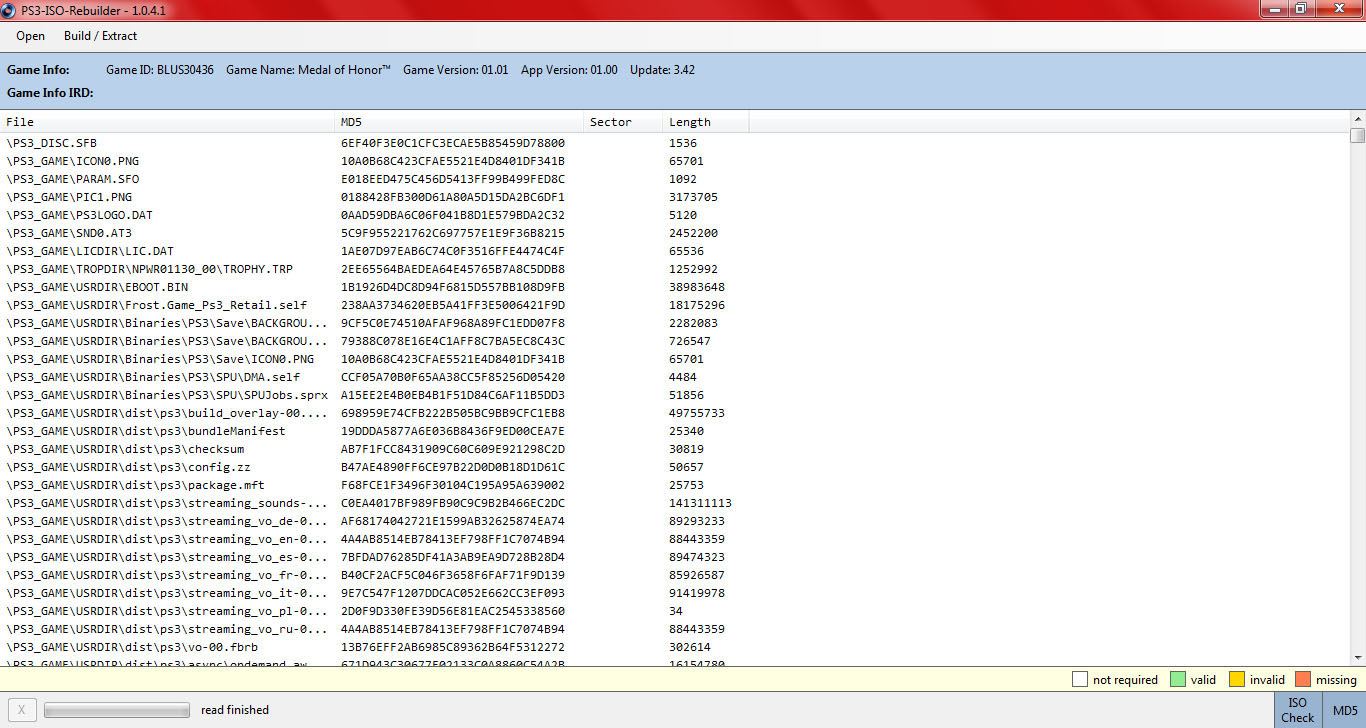Click scrollbar down arrow of file list

(x=1357, y=657)
